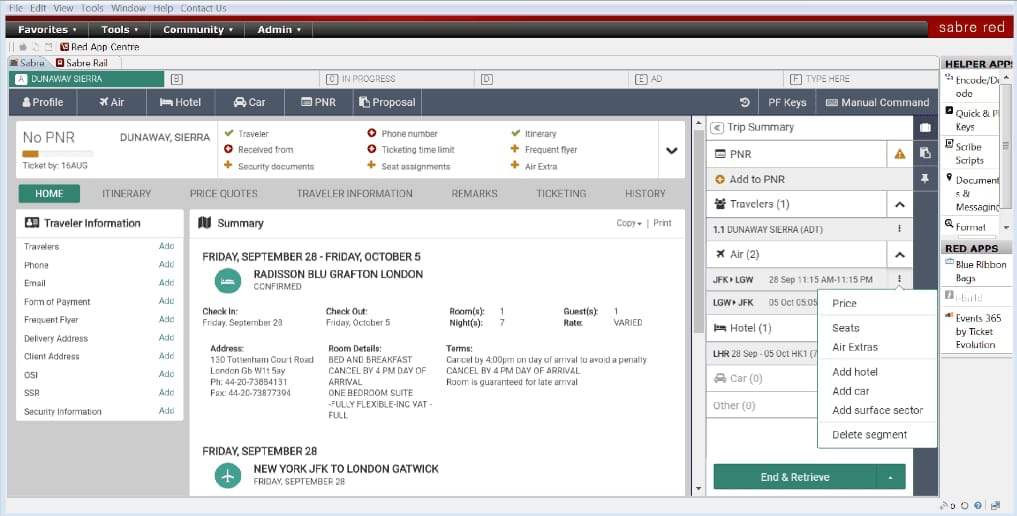1017x516 pixels.
Task: Click the pin icon in side strip
Action: 925,177
